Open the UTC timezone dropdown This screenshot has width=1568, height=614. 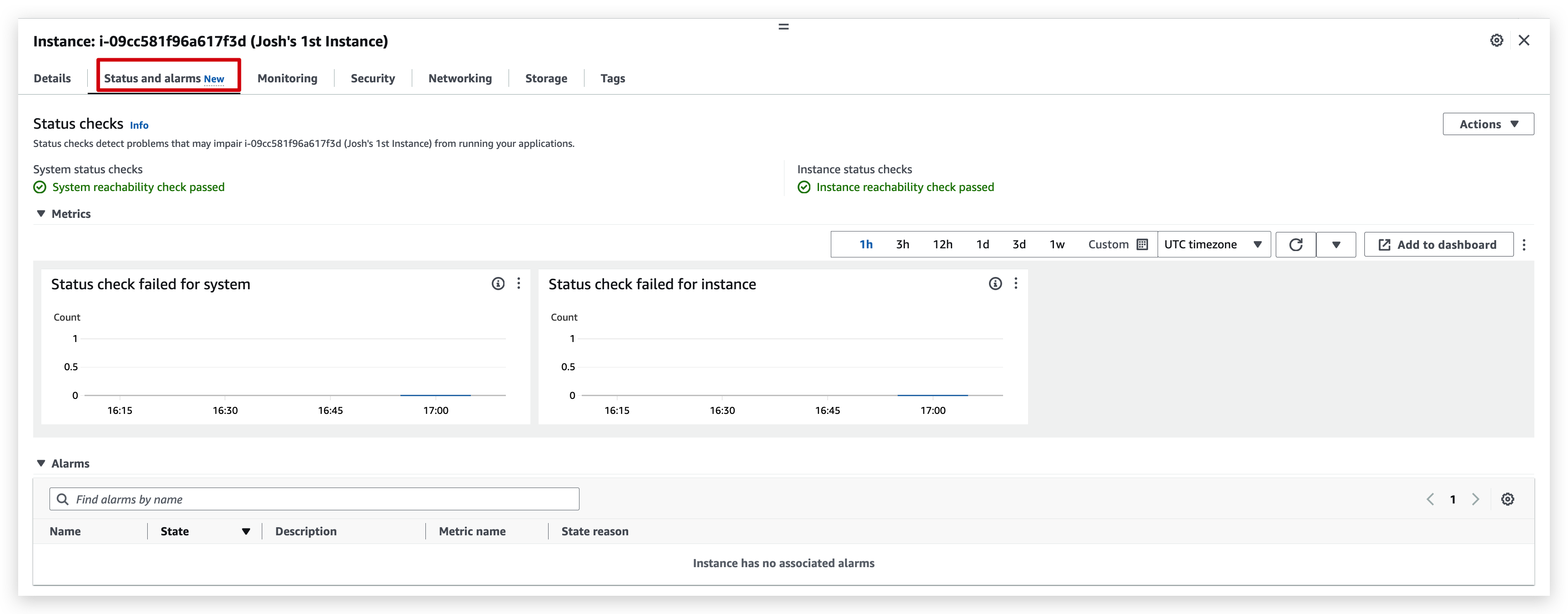tap(1214, 244)
